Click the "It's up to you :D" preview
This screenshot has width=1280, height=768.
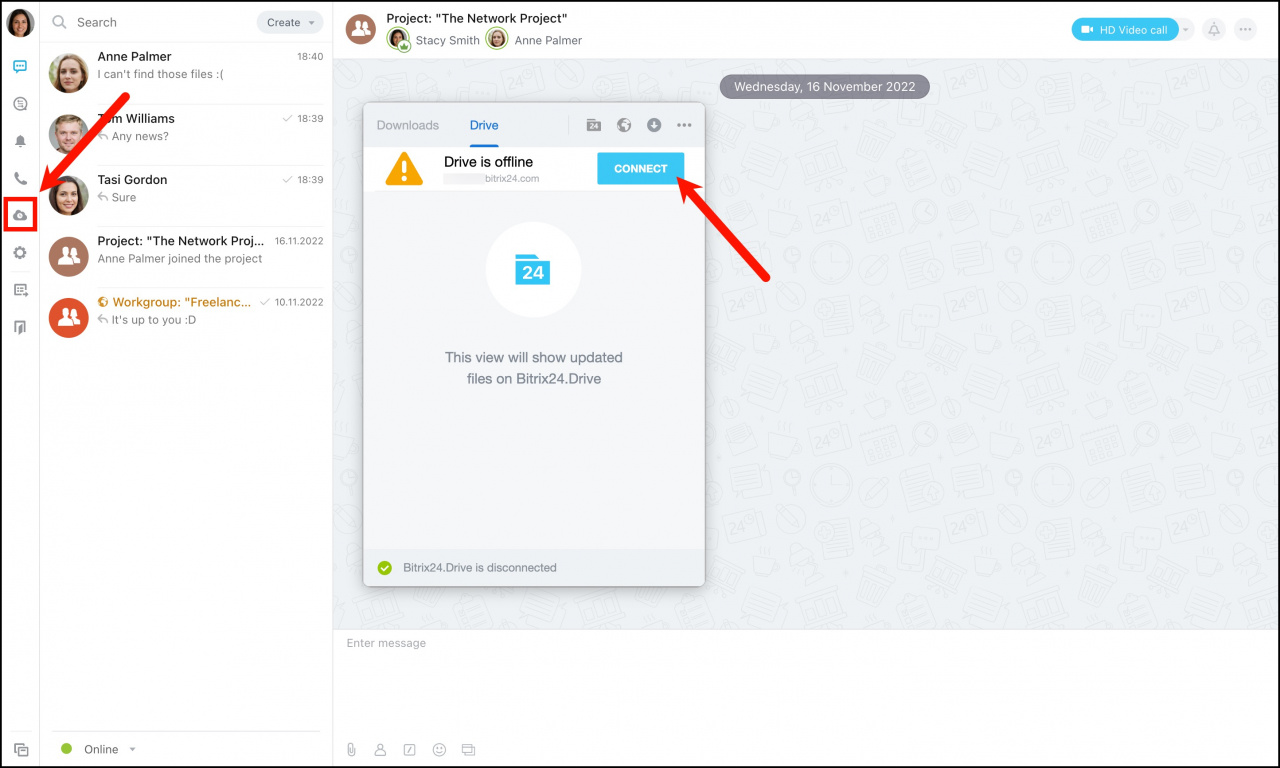click(x=154, y=320)
